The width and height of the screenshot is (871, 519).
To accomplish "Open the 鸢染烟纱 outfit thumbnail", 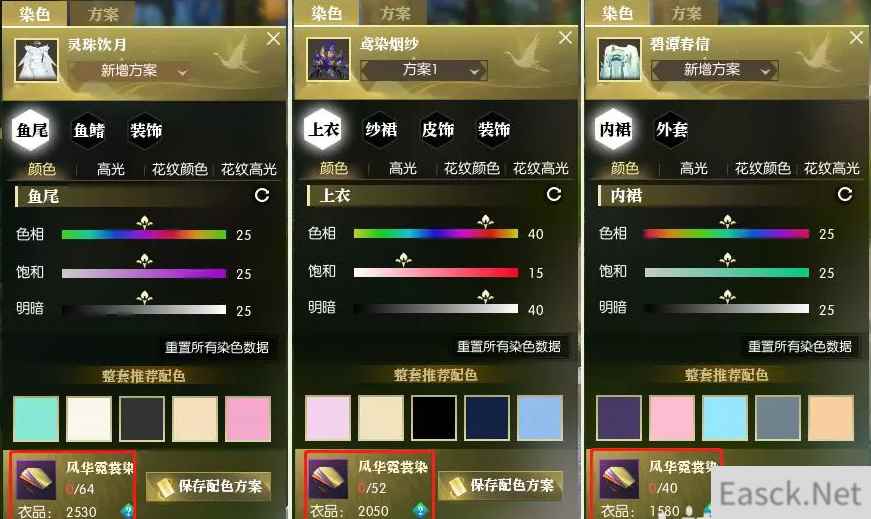I will [328, 59].
